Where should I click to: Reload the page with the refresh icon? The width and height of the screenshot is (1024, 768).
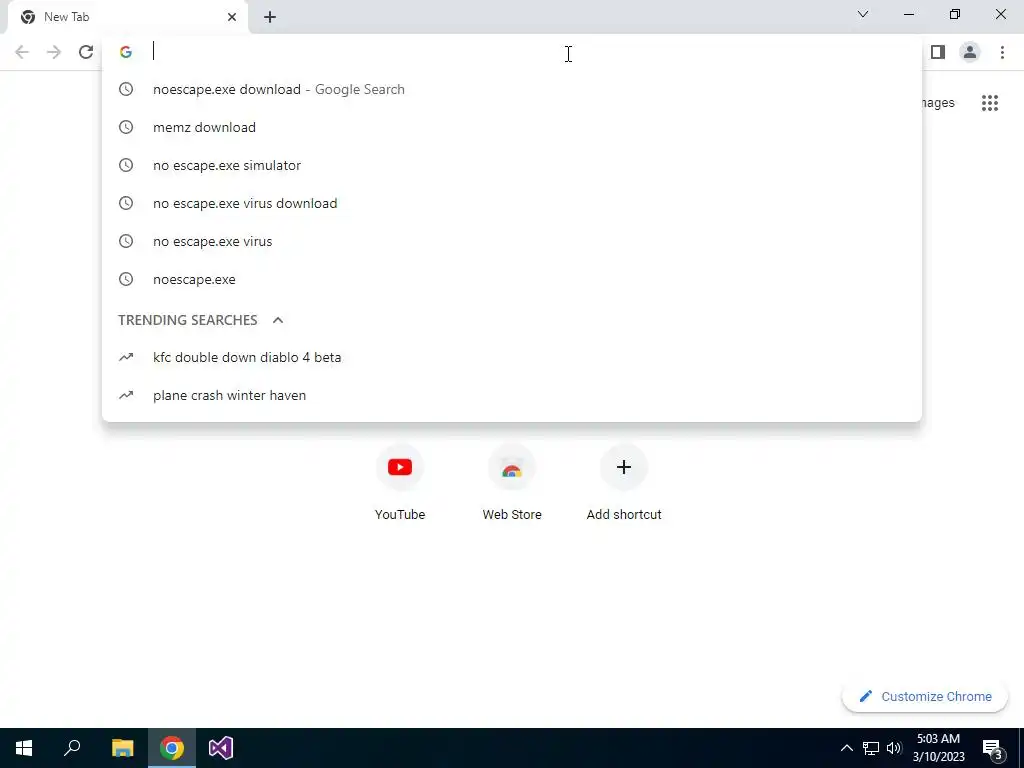click(x=86, y=52)
